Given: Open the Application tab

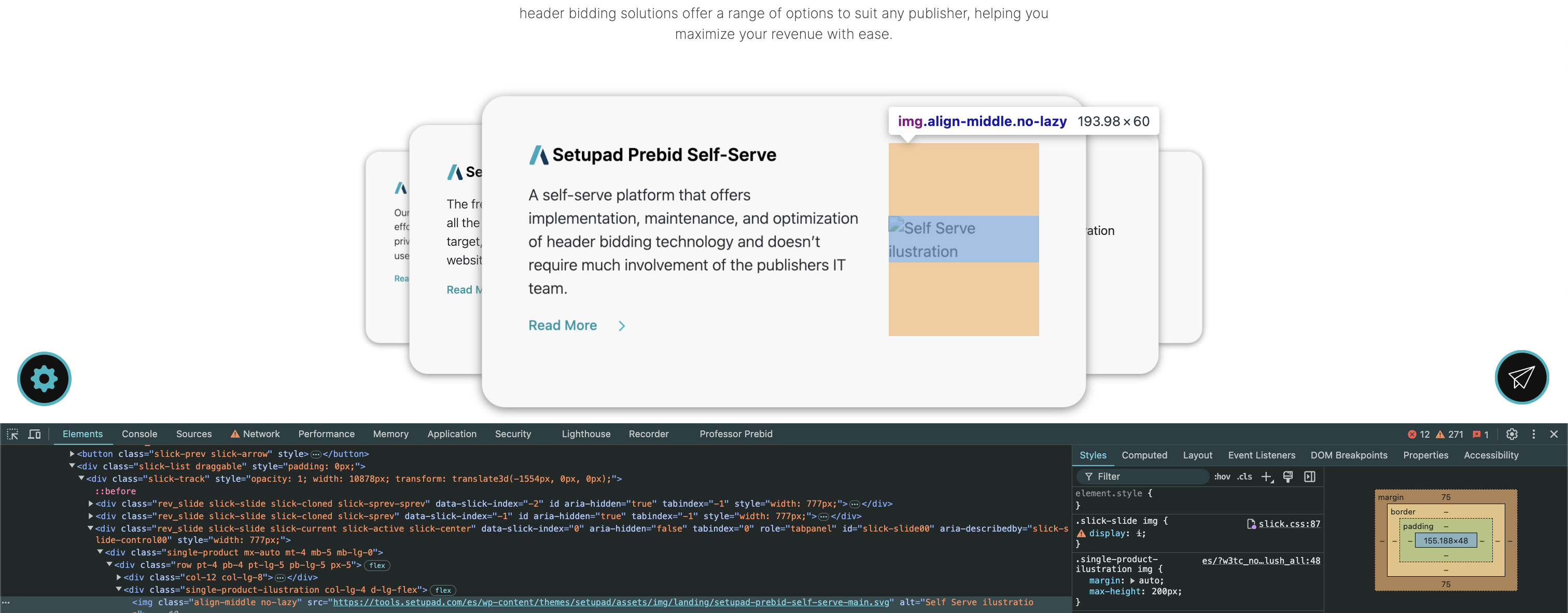Looking at the screenshot, I should [452, 434].
